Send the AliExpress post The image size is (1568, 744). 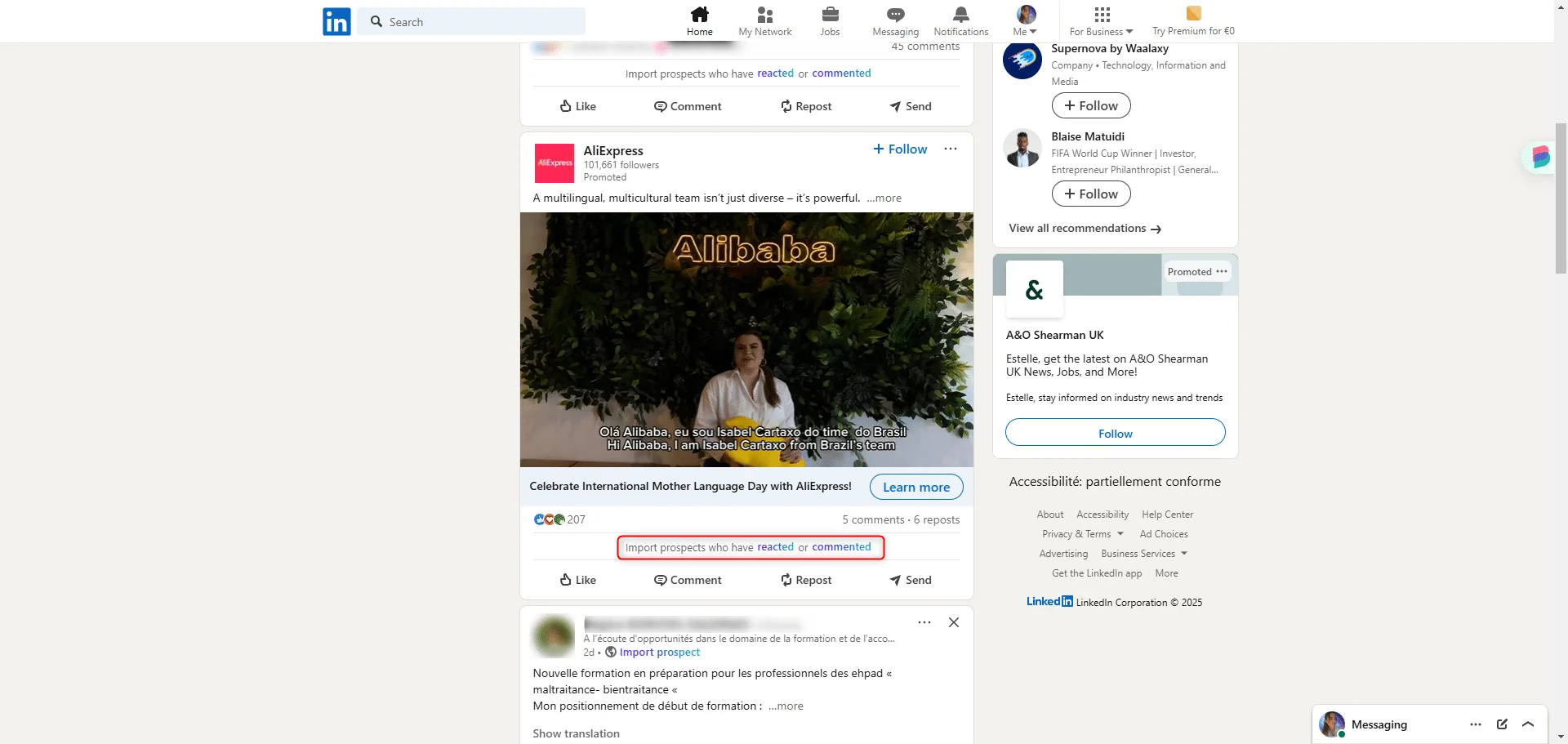[910, 580]
